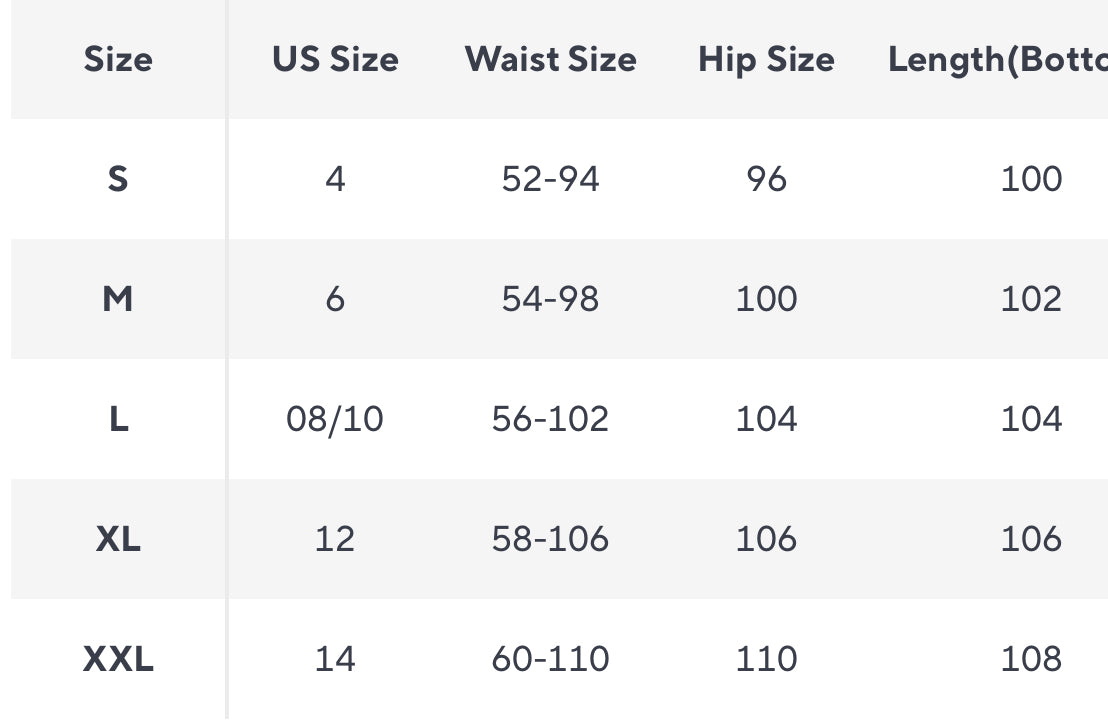Select the S size row label
The width and height of the screenshot is (1108, 728).
(118, 179)
